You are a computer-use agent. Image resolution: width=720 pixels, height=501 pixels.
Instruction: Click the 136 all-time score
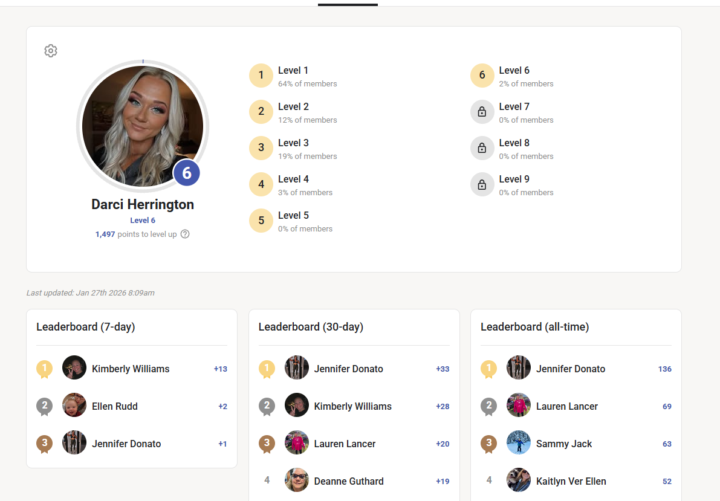click(665, 369)
